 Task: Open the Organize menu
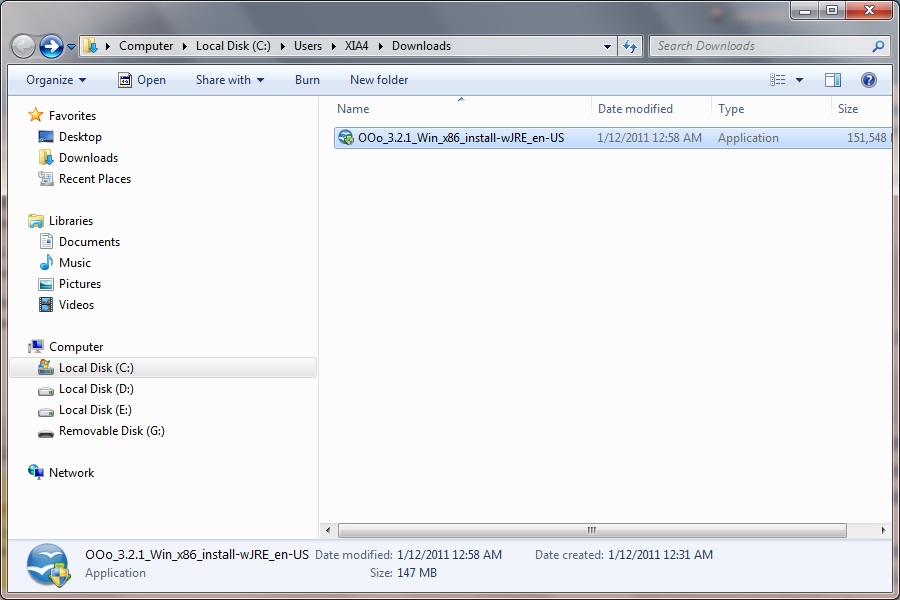point(56,80)
